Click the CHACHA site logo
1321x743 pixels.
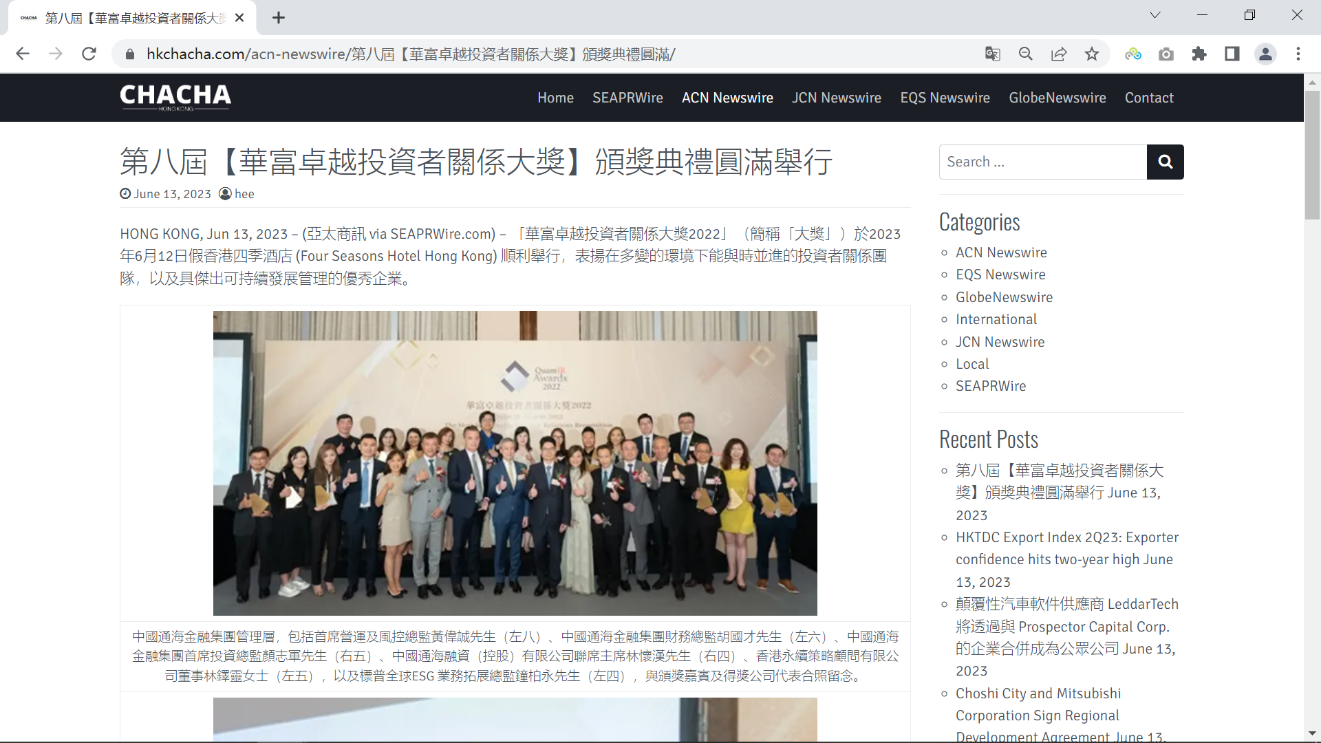click(x=175, y=97)
